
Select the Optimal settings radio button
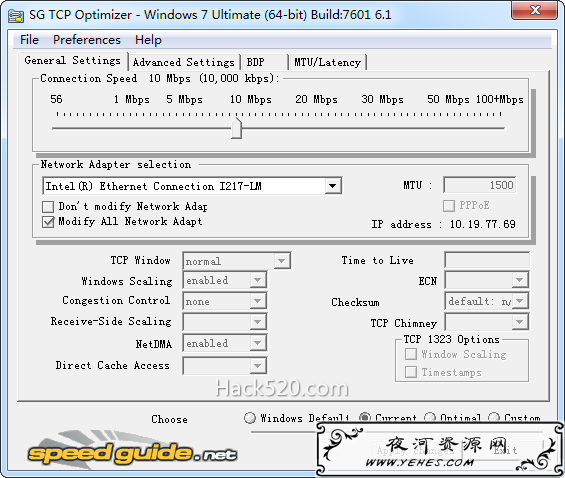[x=430, y=418]
